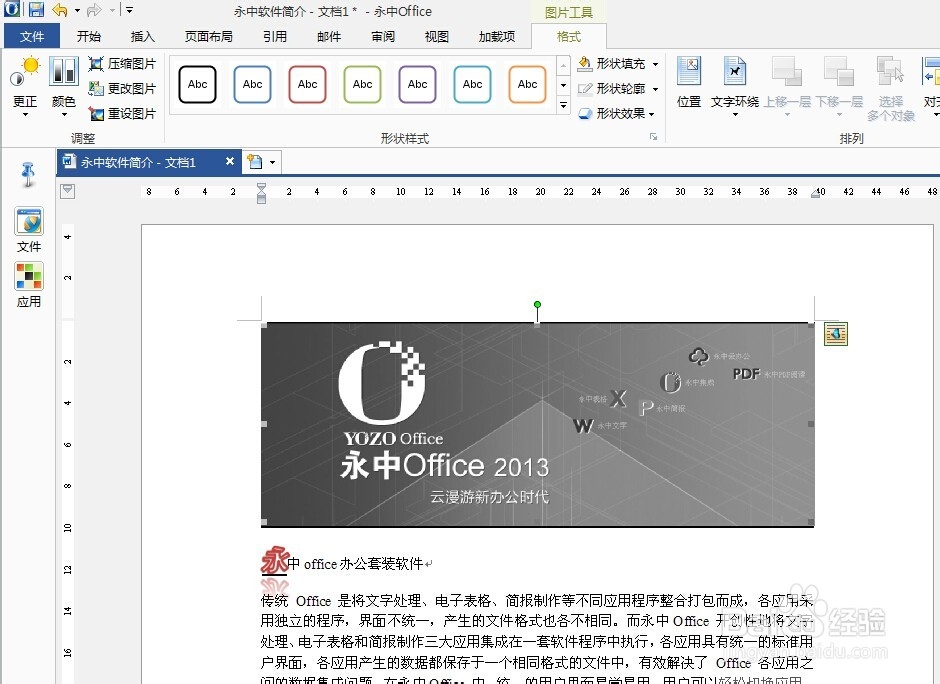Switch to the 加载项 ribbon tab
The width and height of the screenshot is (940, 684).
pos(496,37)
